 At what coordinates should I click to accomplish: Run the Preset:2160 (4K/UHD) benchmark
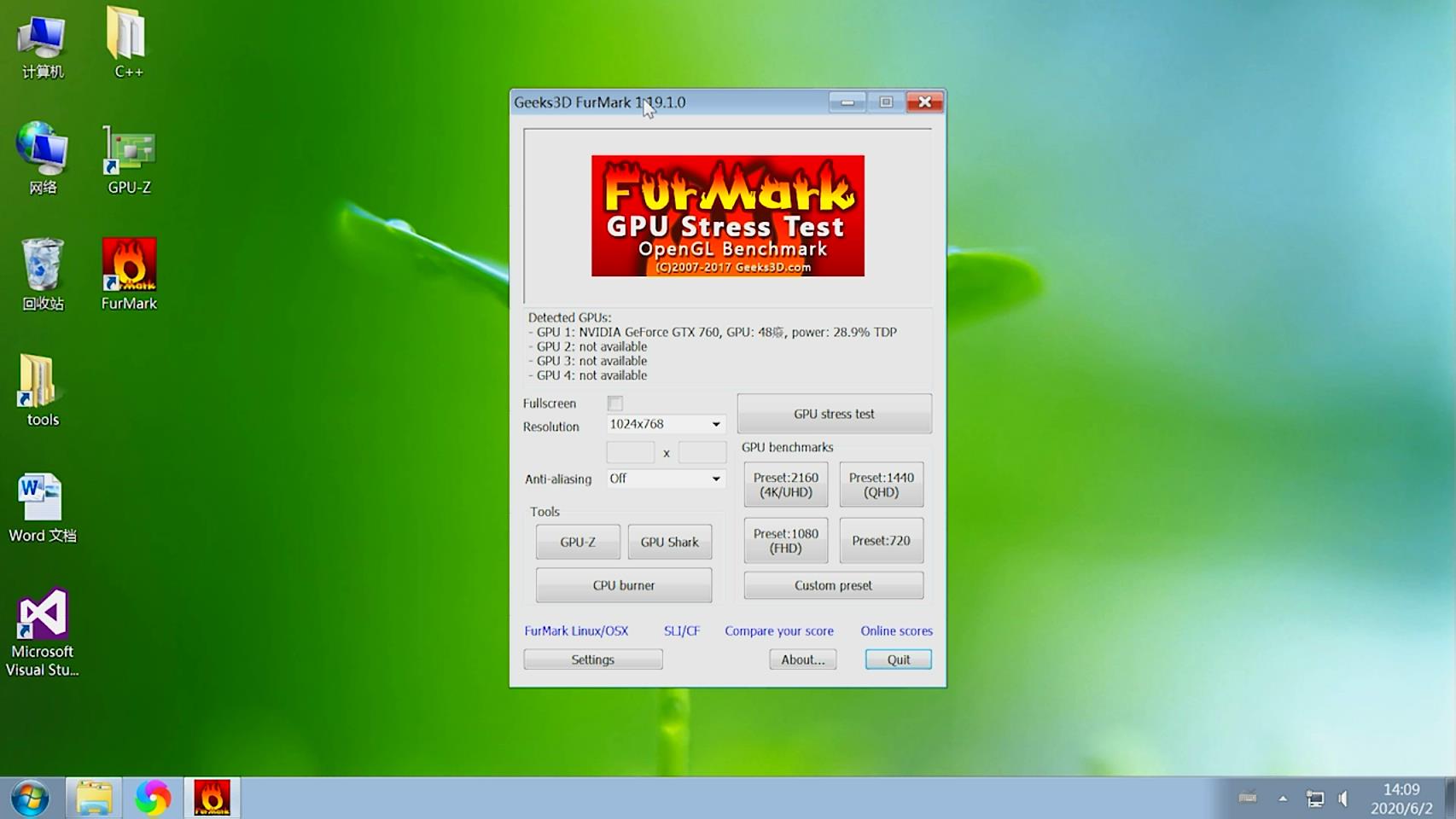coord(785,485)
